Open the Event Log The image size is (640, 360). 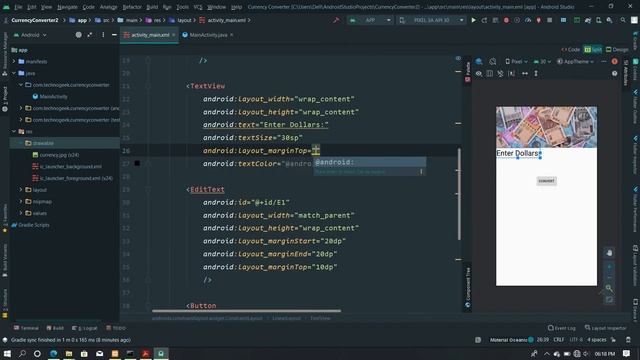[562, 328]
